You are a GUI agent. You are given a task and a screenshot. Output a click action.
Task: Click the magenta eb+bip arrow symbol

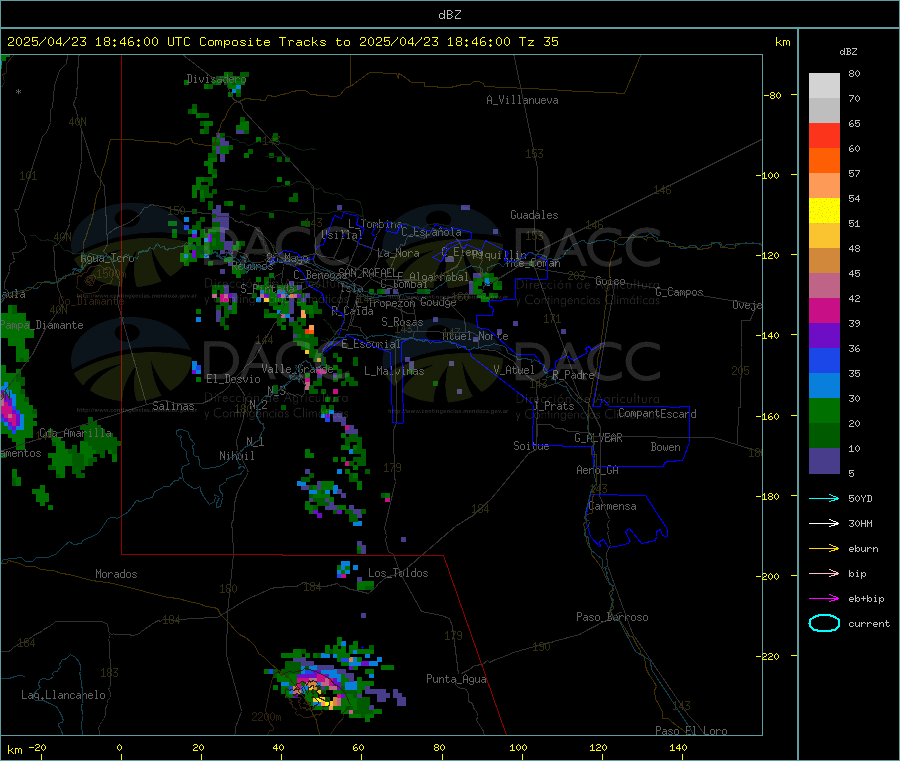[x=824, y=599]
